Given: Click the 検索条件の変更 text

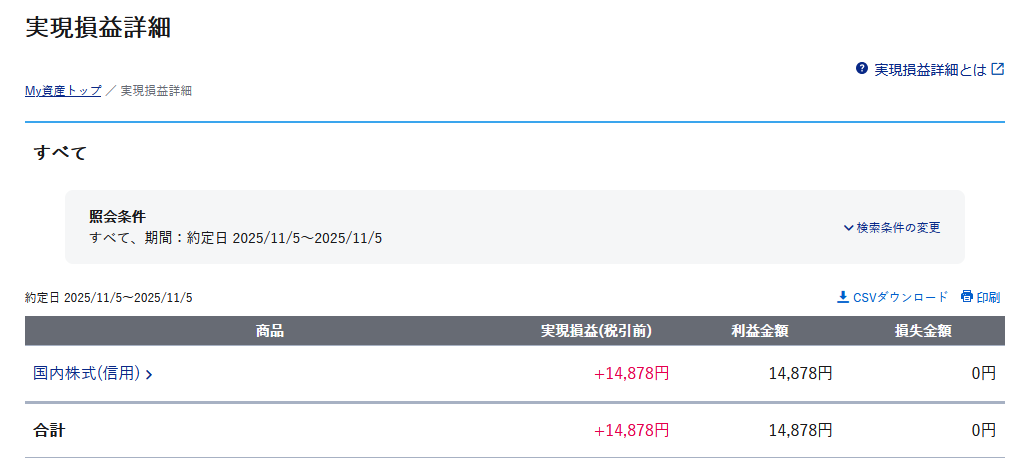Looking at the screenshot, I should pos(898,228).
